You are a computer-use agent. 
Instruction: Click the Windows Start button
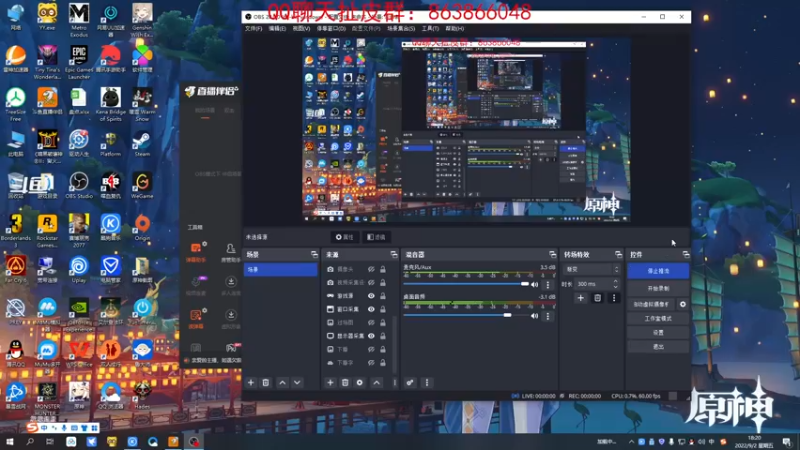pyautogui.click(x=9, y=441)
